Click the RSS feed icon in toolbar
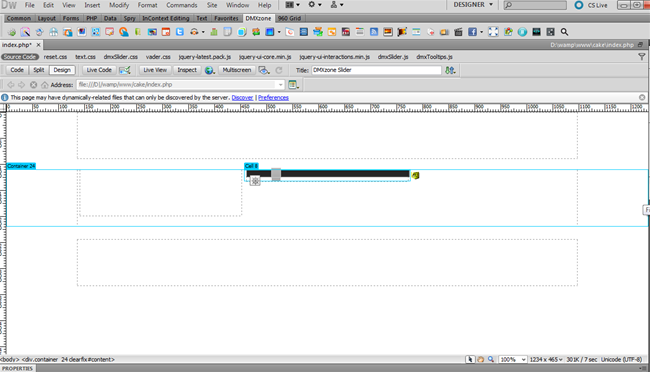This screenshot has width=650, height=372. click(374, 32)
